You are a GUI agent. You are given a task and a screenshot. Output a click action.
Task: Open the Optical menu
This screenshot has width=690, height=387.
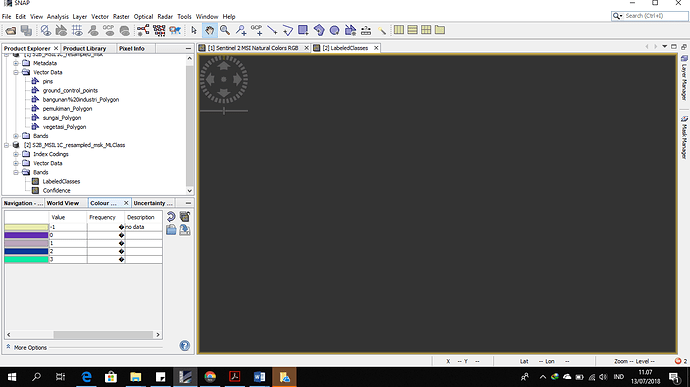click(143, 17)
